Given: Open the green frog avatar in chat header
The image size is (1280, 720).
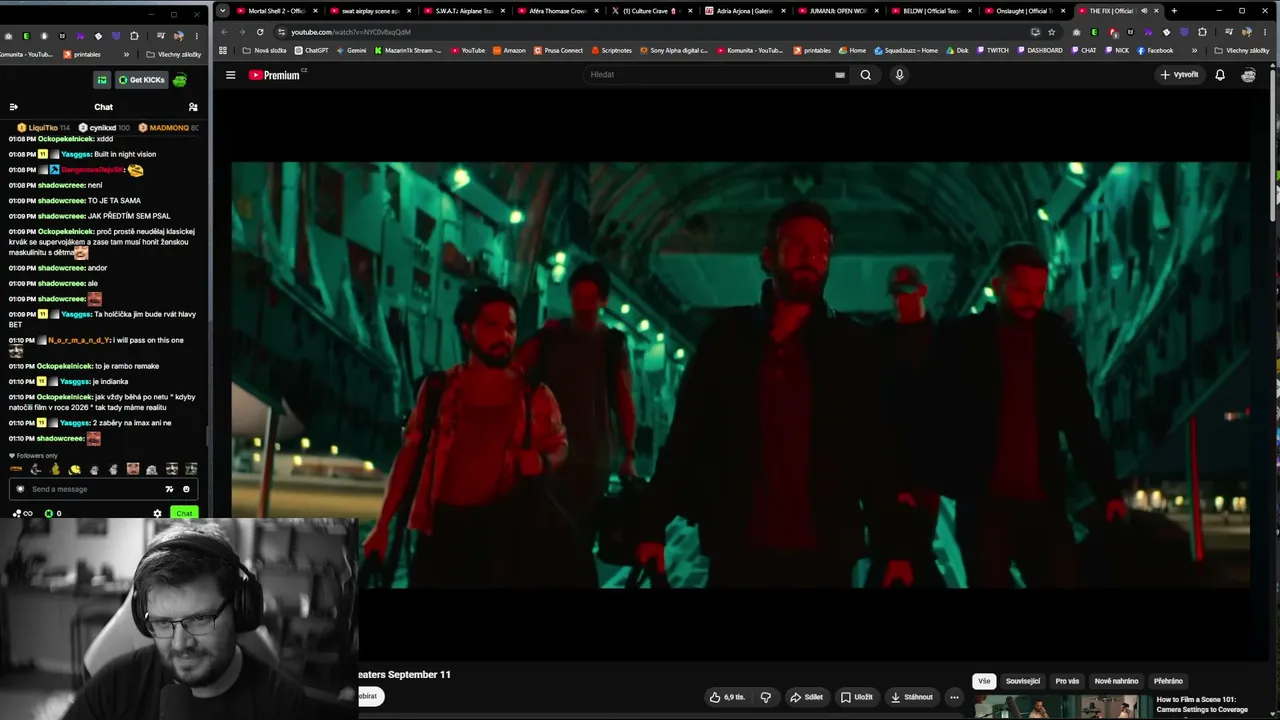Looking at the screenshot, I should tap(180, 80).
